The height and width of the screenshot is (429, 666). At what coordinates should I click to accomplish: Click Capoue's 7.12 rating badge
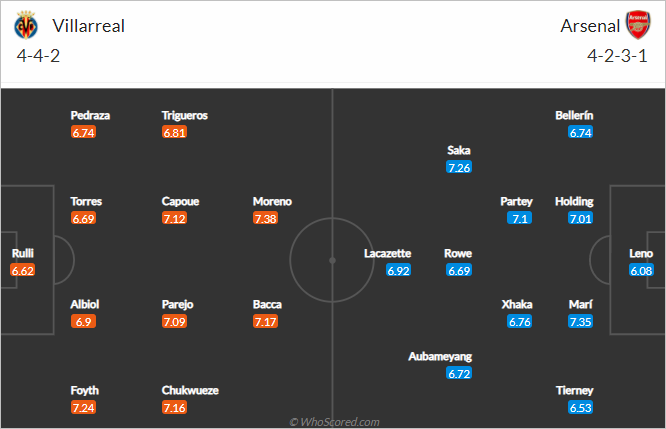[x=174, y=218]
